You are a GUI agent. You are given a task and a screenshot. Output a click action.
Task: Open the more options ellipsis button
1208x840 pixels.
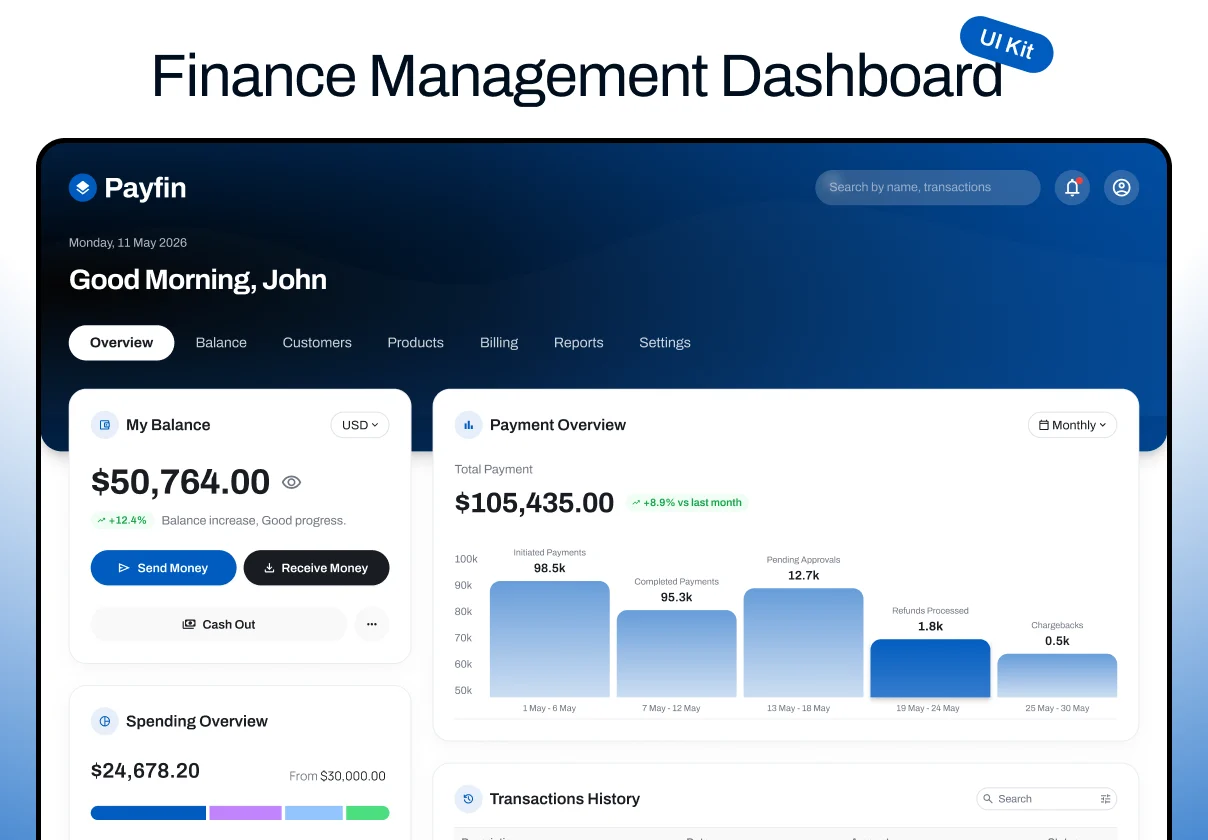(372, 624)
